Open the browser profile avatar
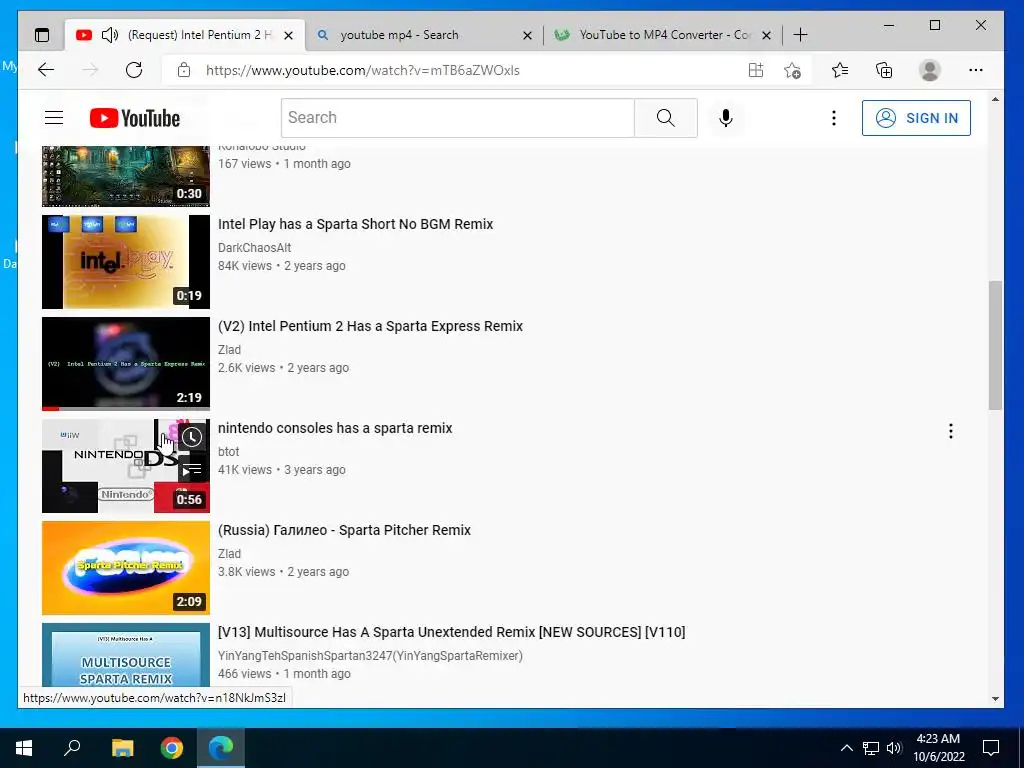This screenshot has height=768, width=1024. 929,70
